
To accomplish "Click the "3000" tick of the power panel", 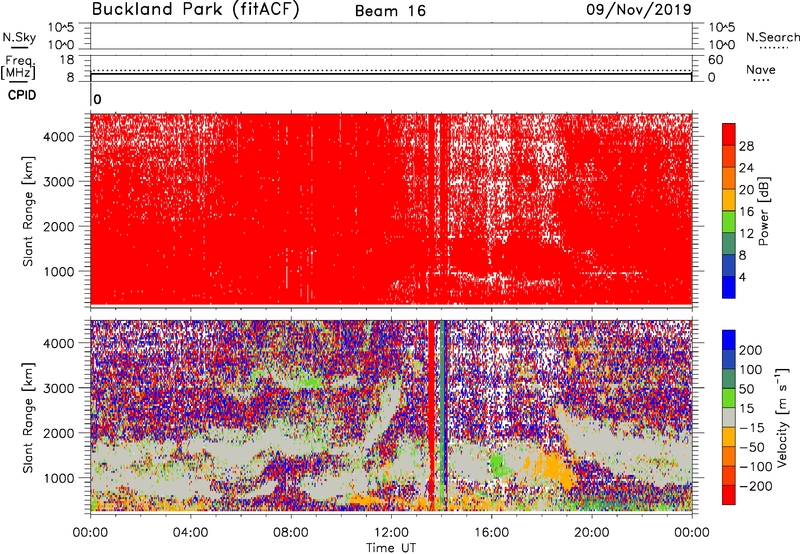I will coord(59,182).
